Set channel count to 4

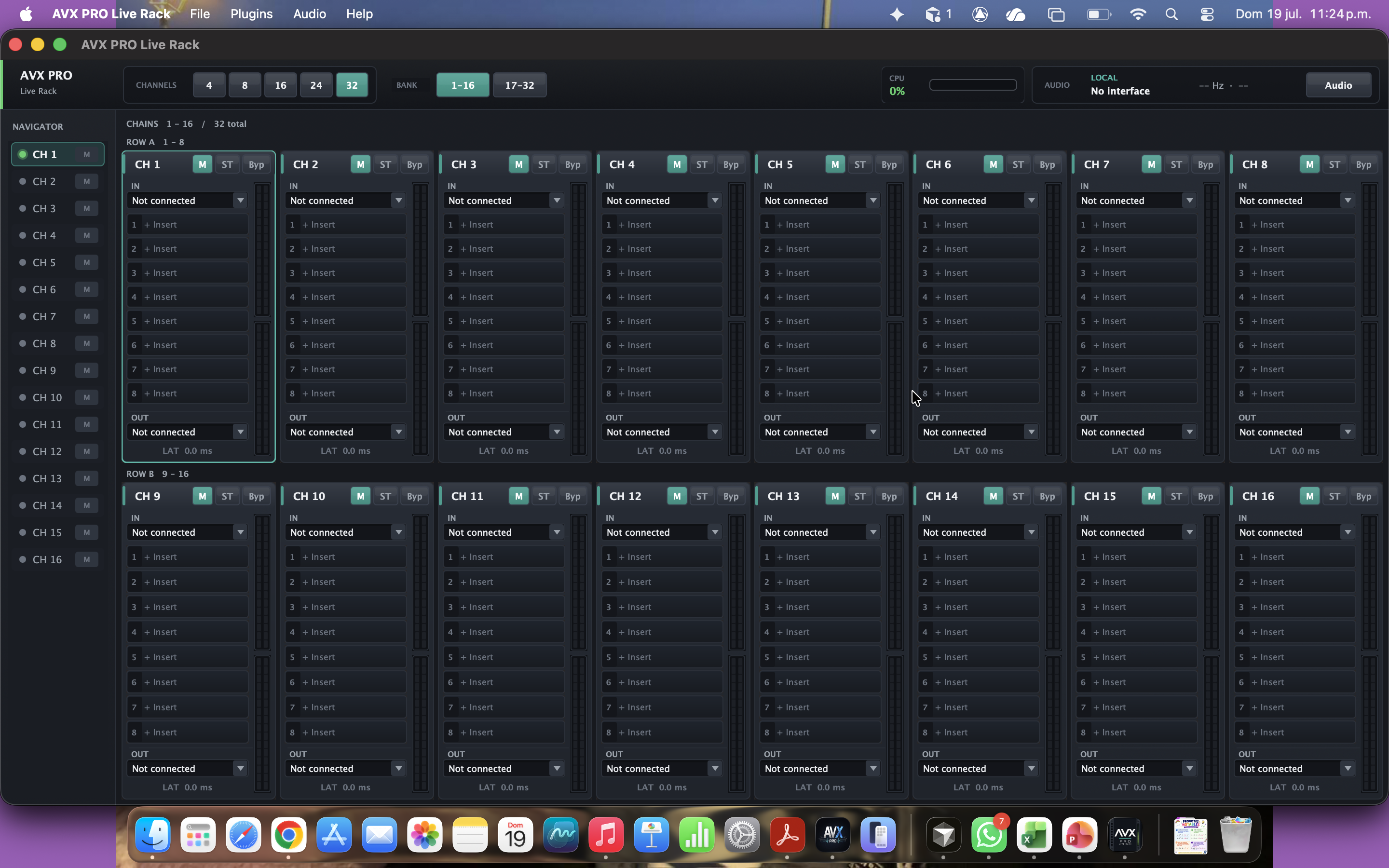point(209,85)
